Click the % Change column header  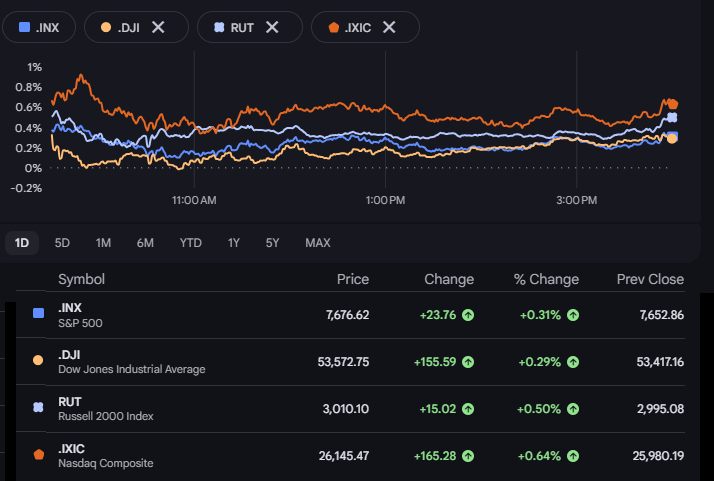(x=546, y=279)
